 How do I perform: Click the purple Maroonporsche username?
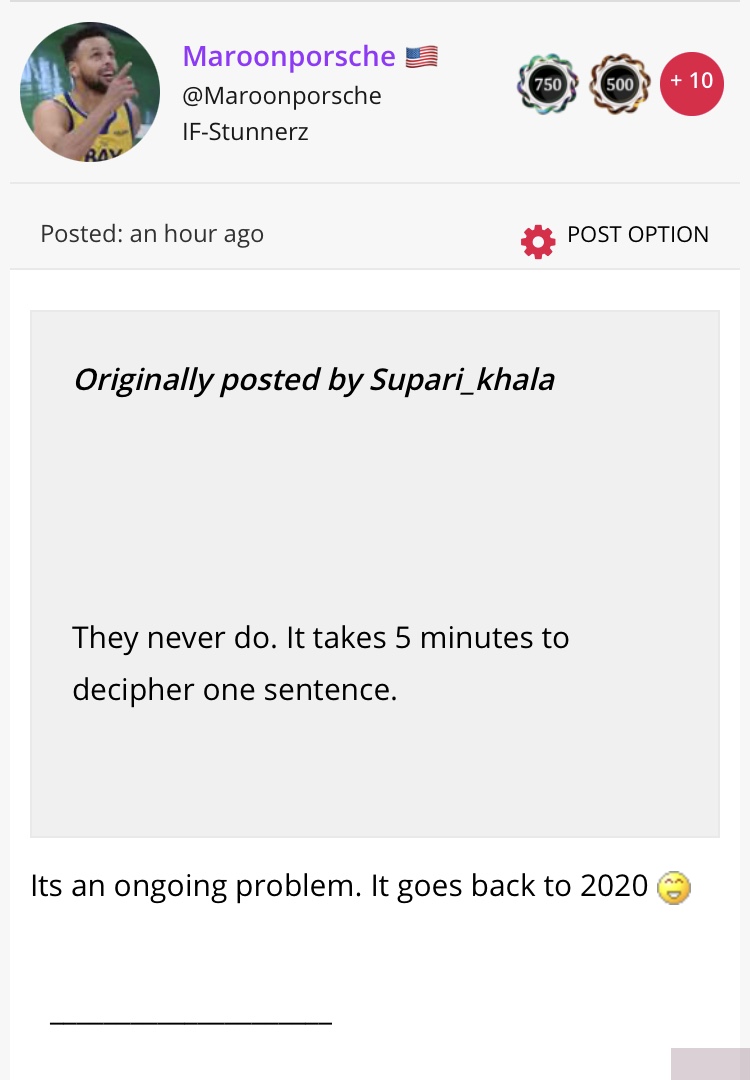coord(289,56)
